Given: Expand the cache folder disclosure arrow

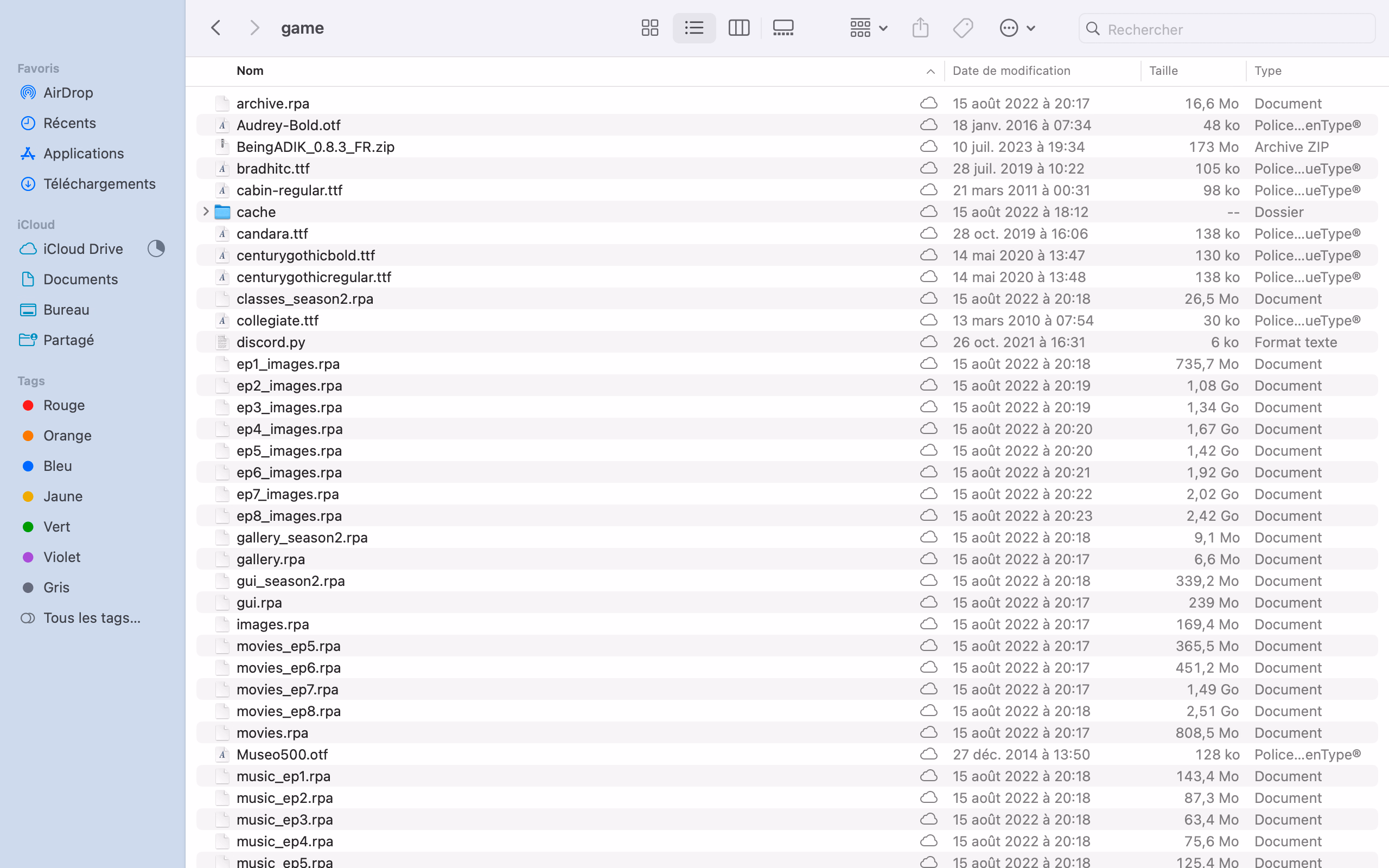Looking at the screenshot, I should (206, 212).
